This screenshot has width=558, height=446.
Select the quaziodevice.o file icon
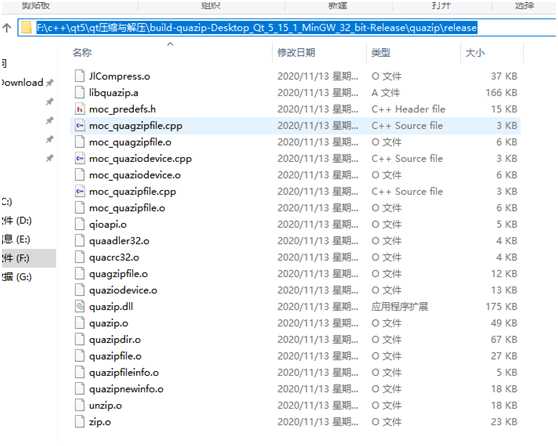click(x=80, y=290)
